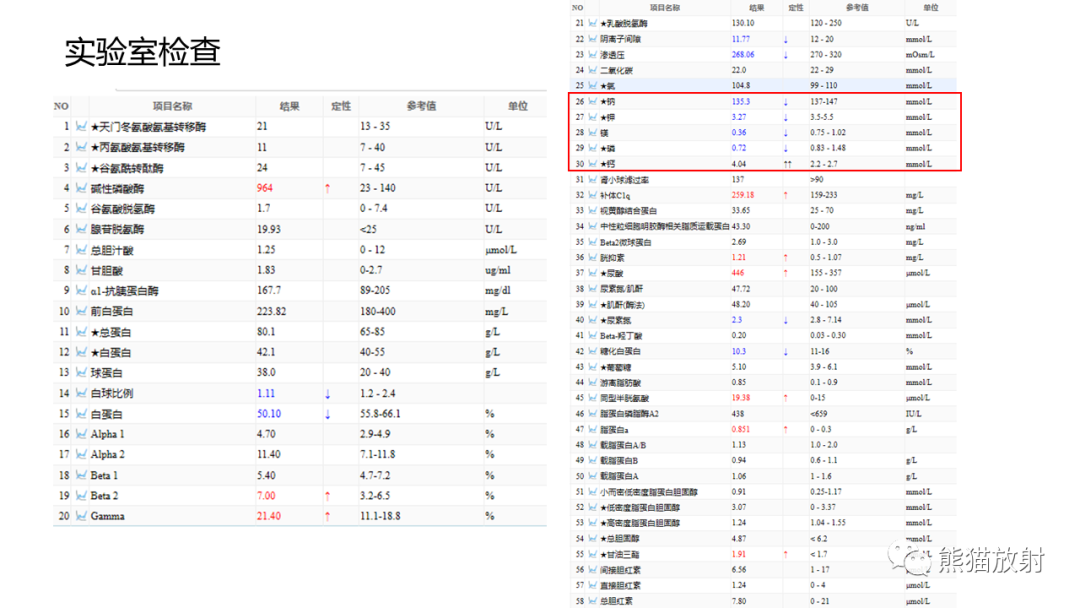Open trend chart icon for 总胆红素
This screenshot has width=1080, height=608.
tap(592, 601)
